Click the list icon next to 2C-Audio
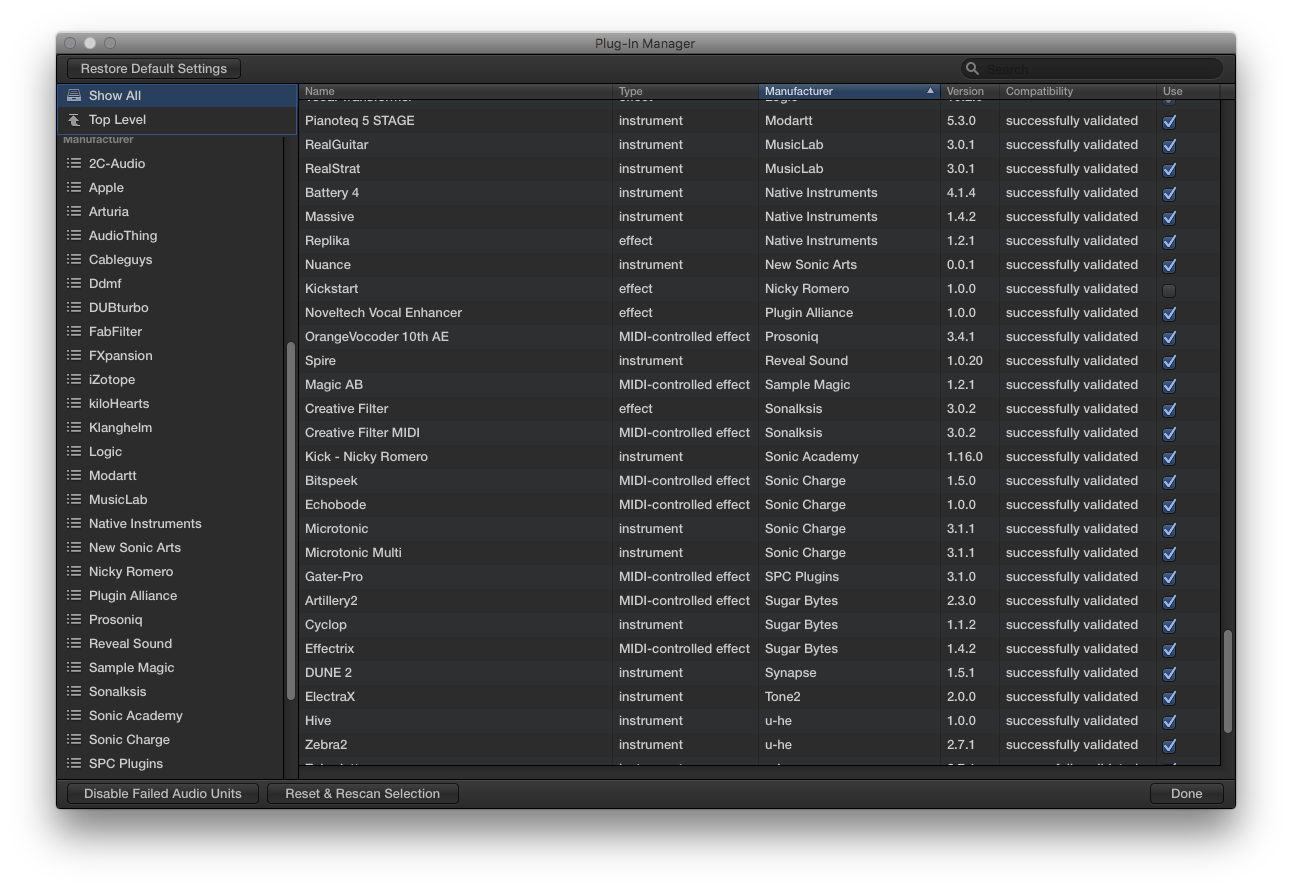Screen dimensions: 1292x889 [x=73, y=163]
